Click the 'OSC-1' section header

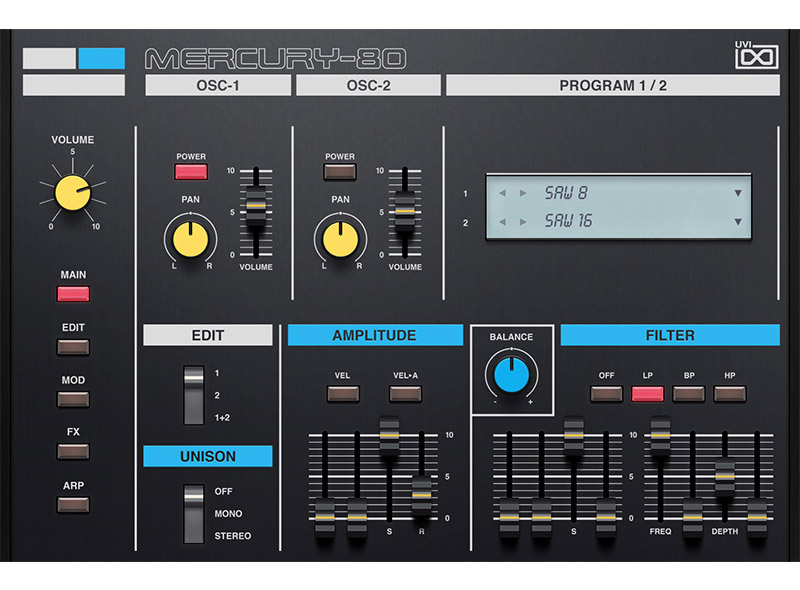(x=218, y=85)
